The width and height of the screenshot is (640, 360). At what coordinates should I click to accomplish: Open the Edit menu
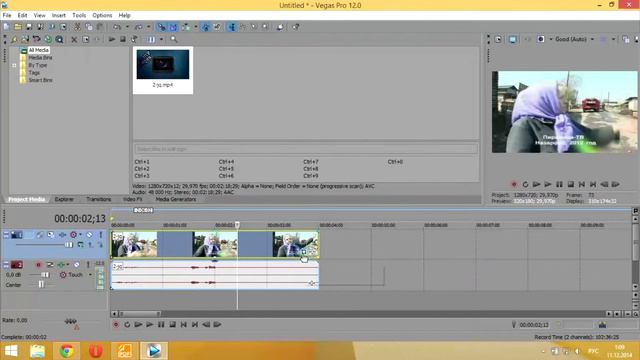(22, 16)
